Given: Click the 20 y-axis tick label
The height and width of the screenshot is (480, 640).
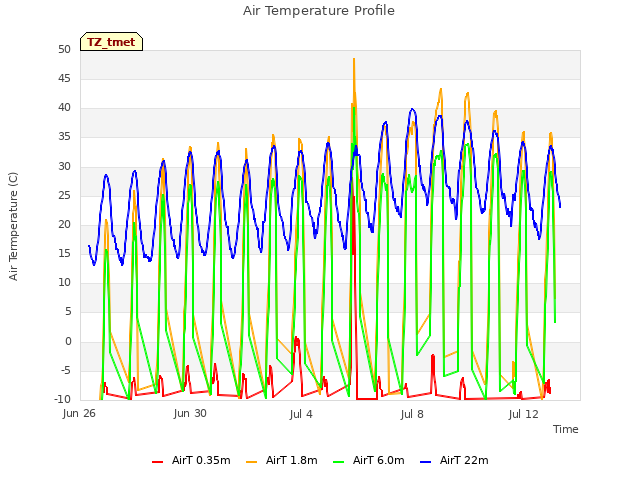Looking at the screenshot, I should (x=64, y=224).
